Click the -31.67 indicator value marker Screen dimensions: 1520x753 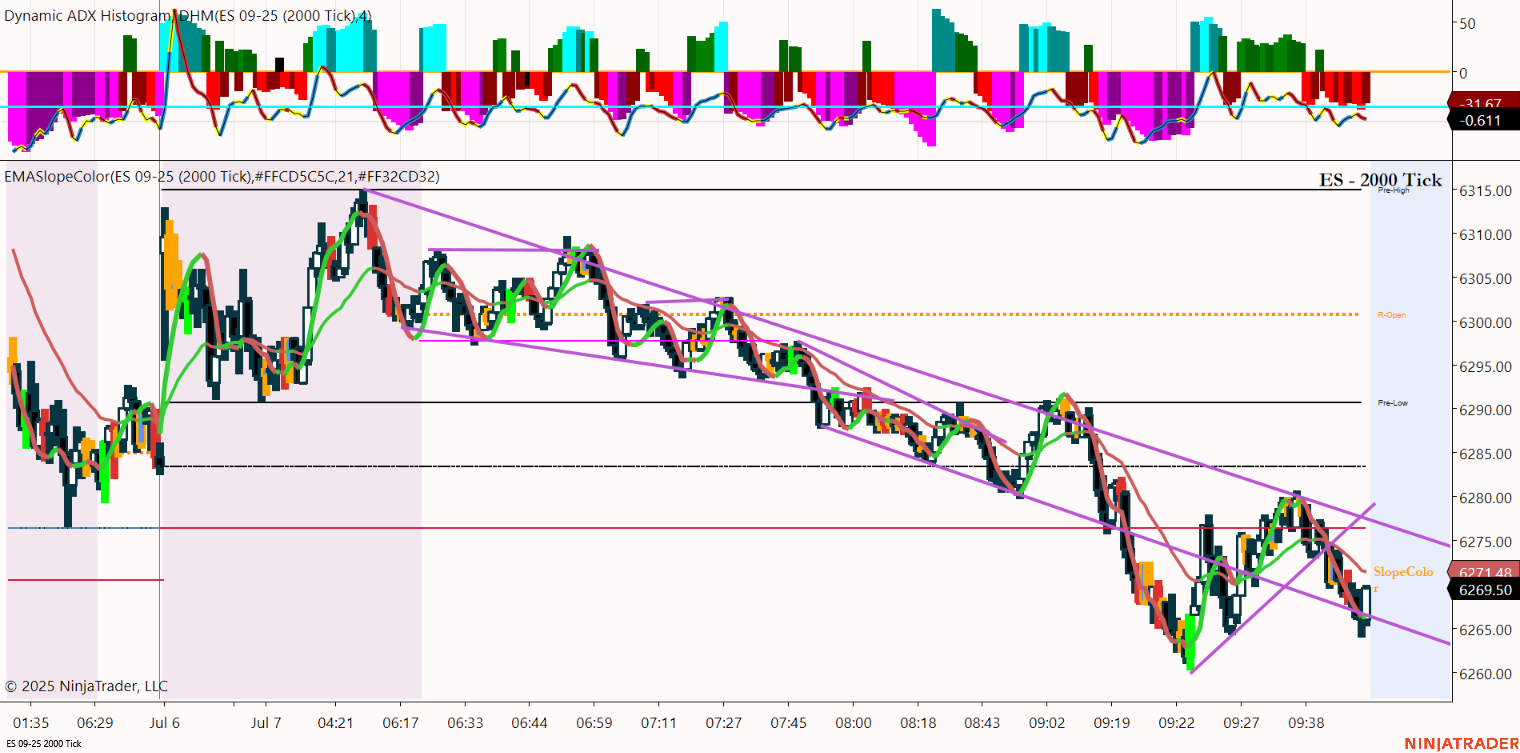point(1484,103)
